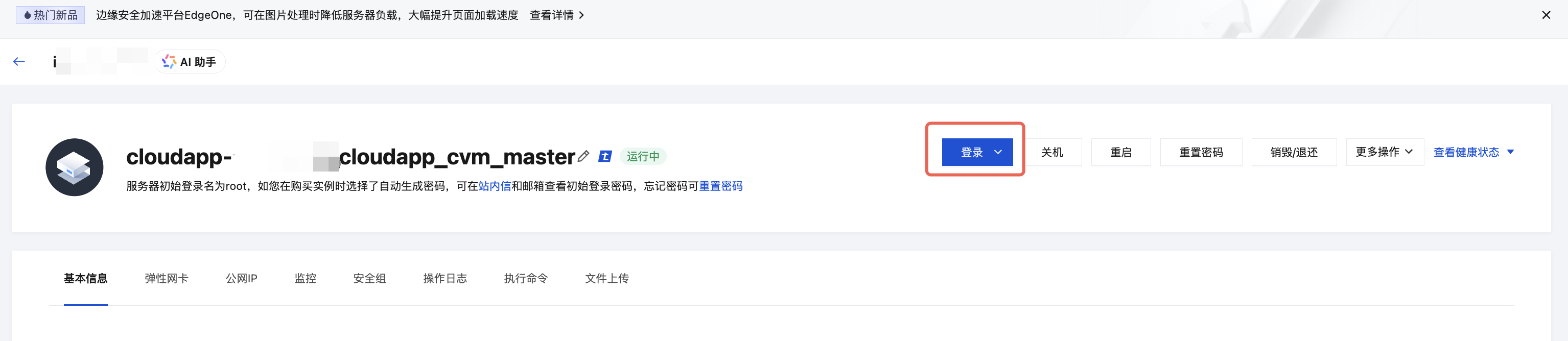Expand the 登录 button dropdown arrow

998,152
